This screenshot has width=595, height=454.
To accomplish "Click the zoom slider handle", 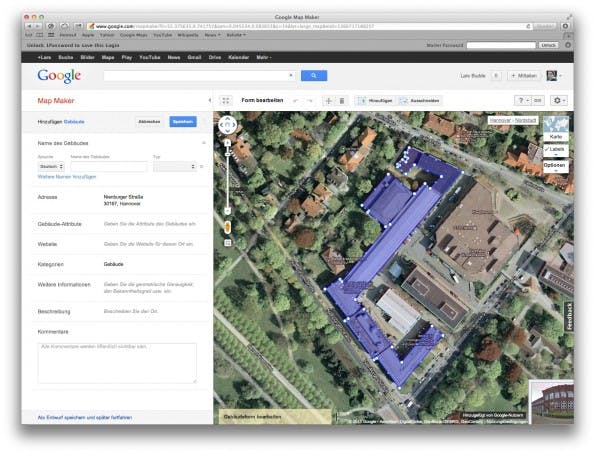I will [x=227, y=154].
